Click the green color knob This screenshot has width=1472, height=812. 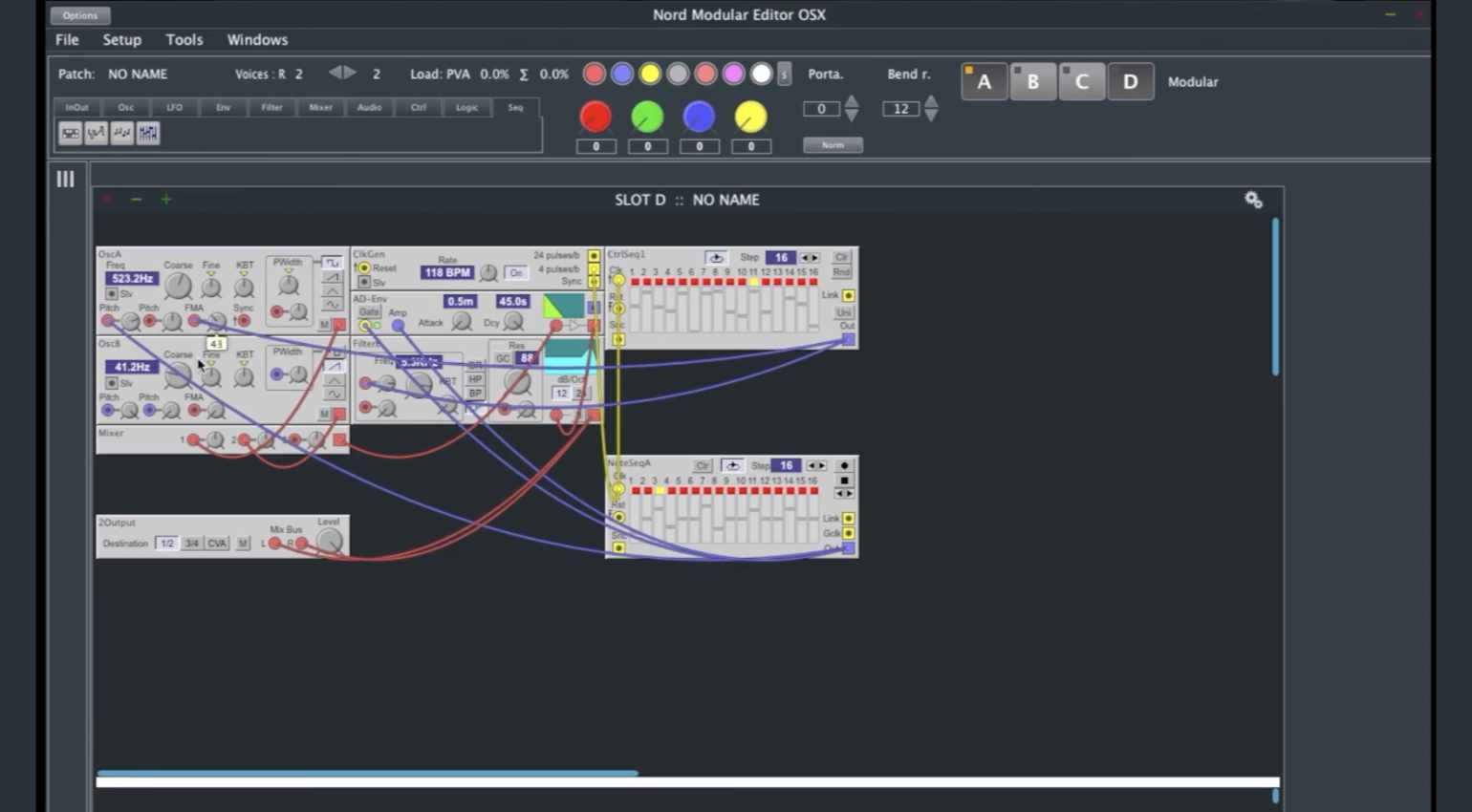[x=647, y=117]
